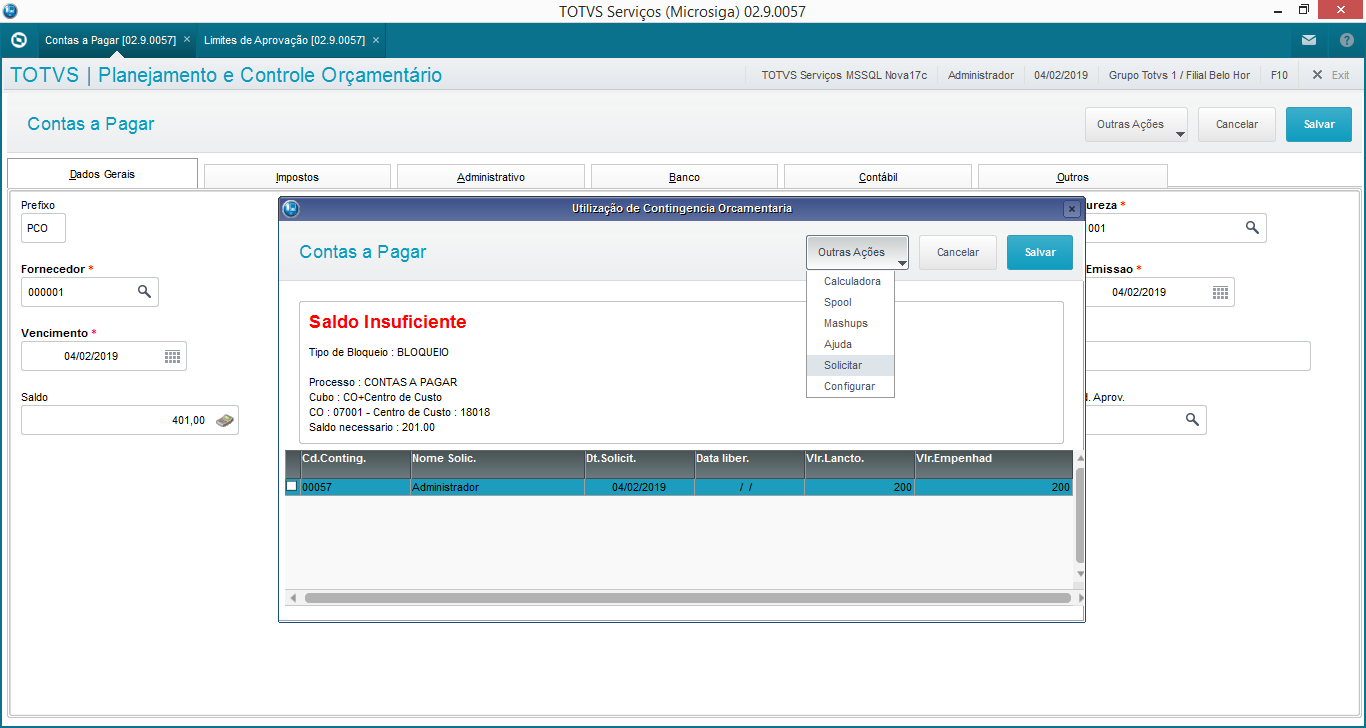The image size is (1366, 728).
Task: Click the Saldo Insuficiente heading
Action: coord(388,322)
